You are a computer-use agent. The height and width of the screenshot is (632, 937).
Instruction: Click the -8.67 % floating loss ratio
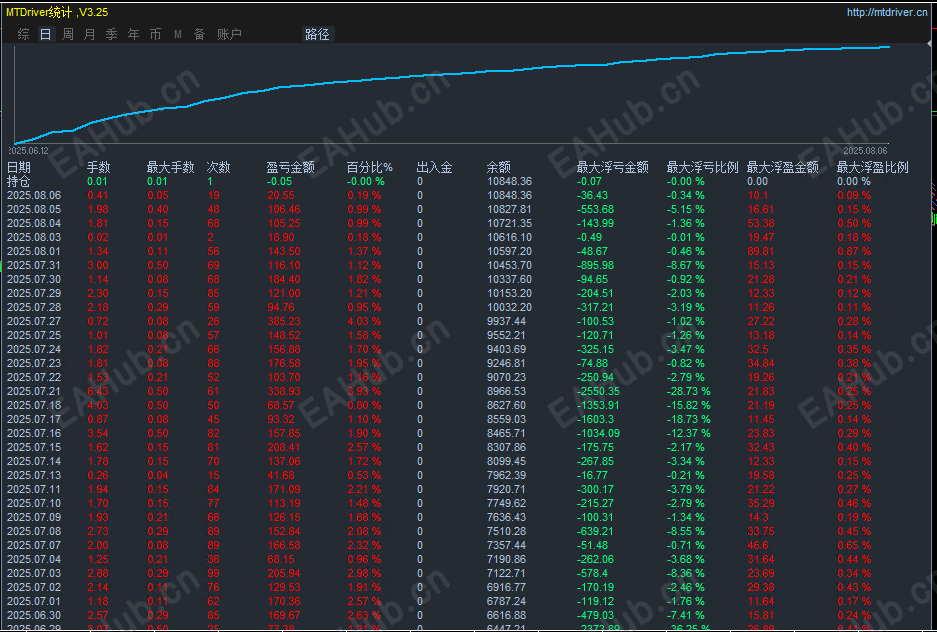click(x=685, y=265)
